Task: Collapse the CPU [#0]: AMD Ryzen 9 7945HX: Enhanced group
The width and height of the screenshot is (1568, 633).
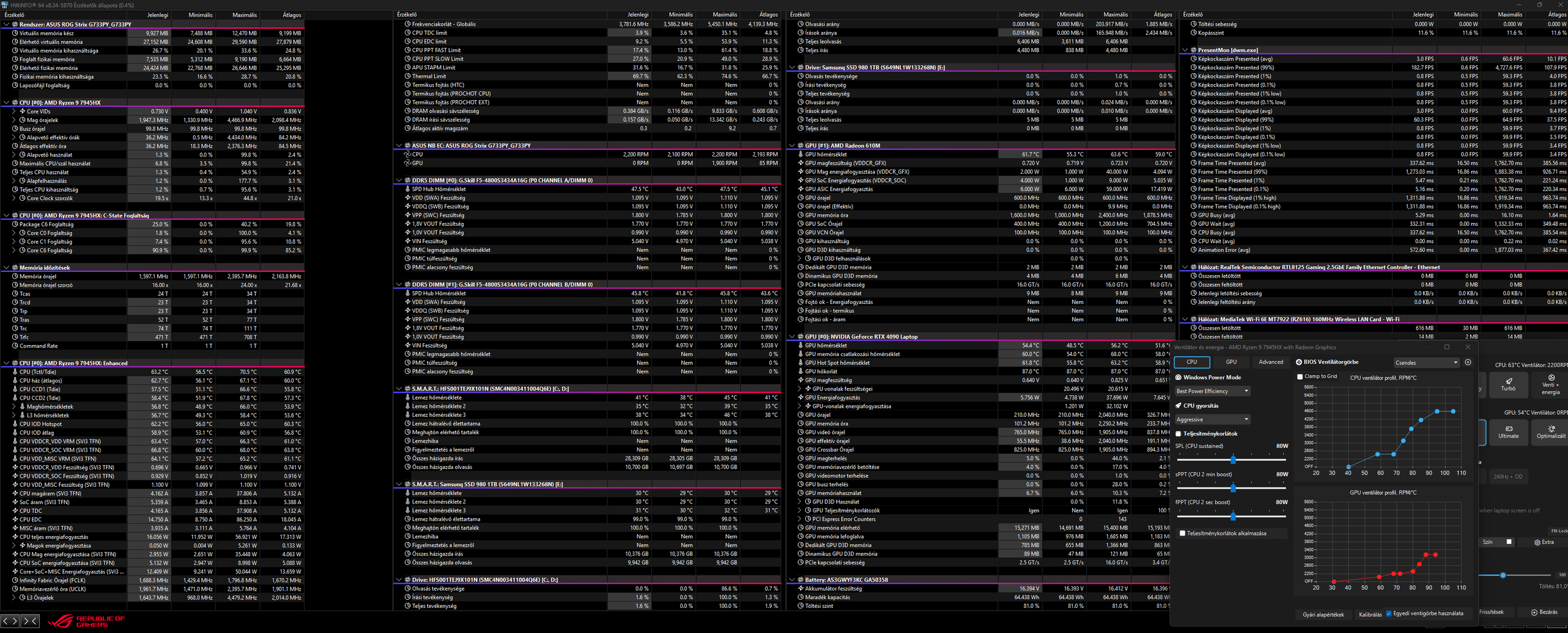Action: click(6, 363)
